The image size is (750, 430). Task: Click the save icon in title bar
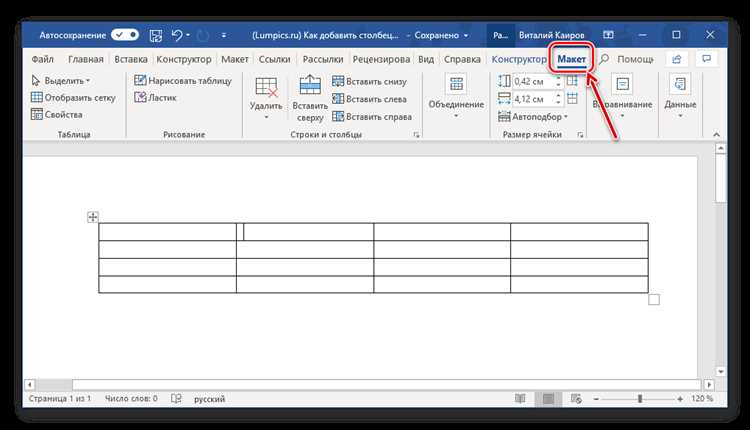[x=155, y=35]
